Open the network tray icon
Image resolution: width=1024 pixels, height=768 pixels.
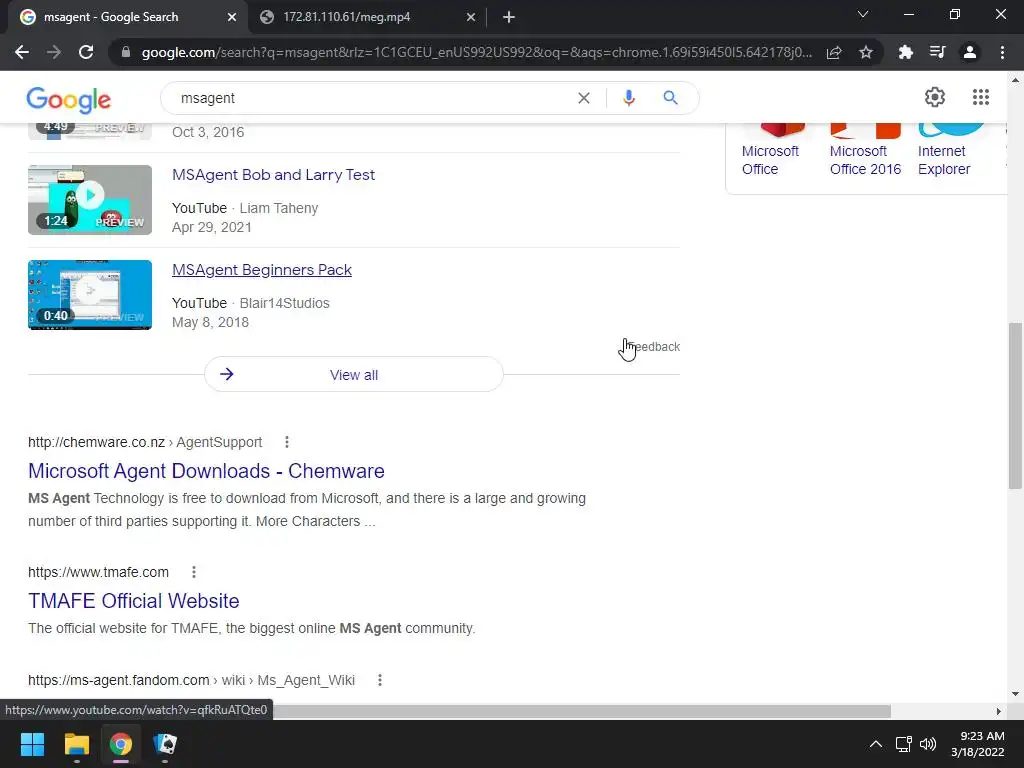click(904, 744)
